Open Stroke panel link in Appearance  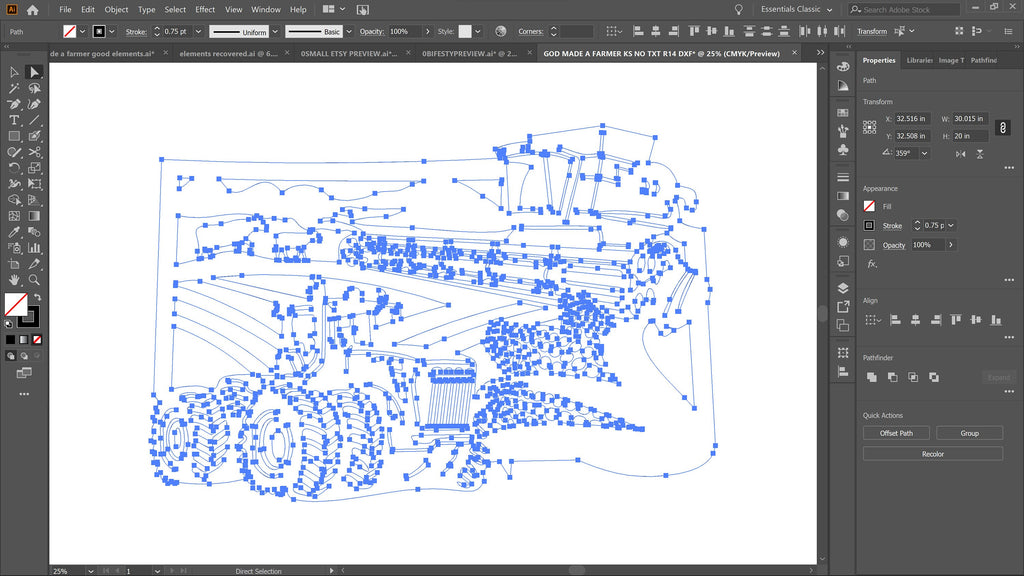pos(892,226)
